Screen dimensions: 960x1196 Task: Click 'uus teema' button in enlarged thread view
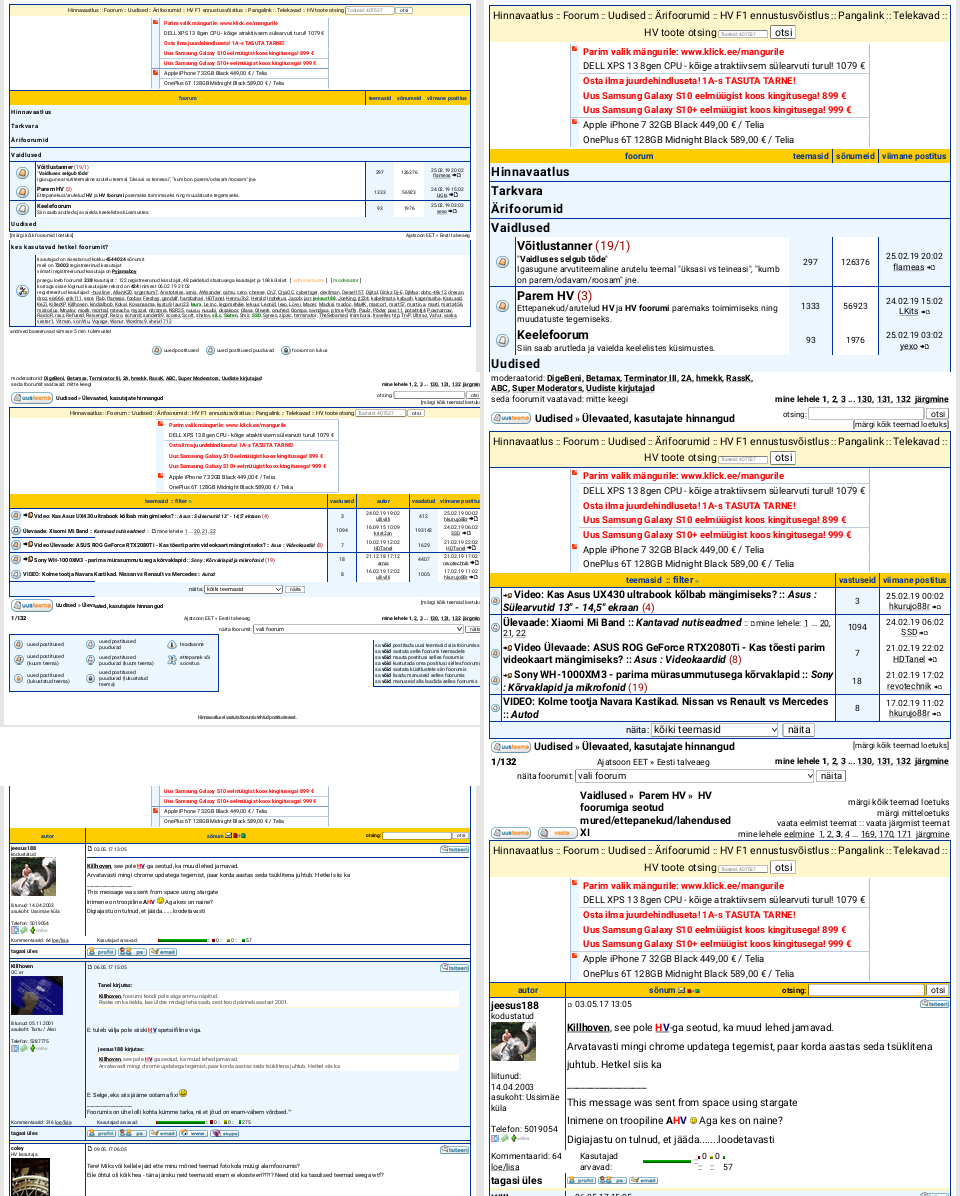click(x=511, y=833)
